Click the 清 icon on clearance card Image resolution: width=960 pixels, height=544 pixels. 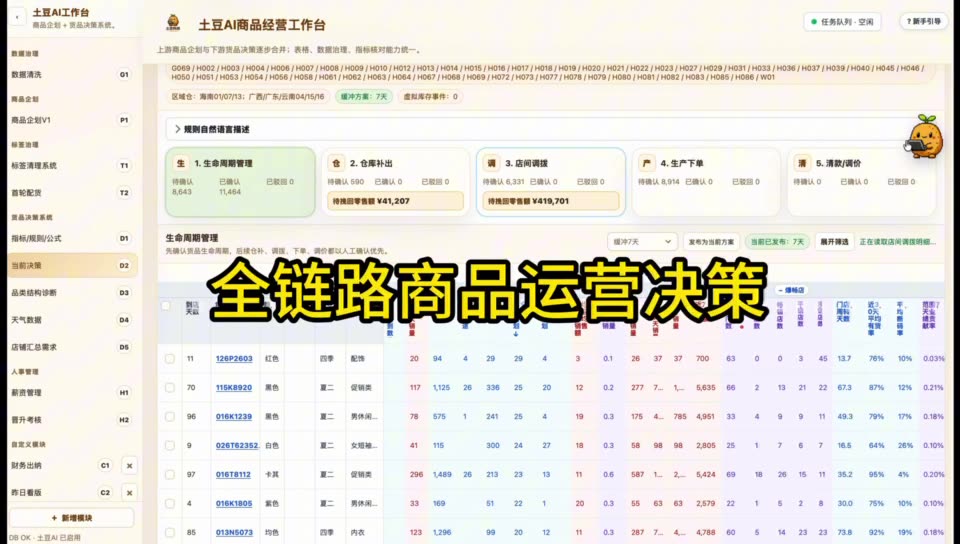(802, 163)
